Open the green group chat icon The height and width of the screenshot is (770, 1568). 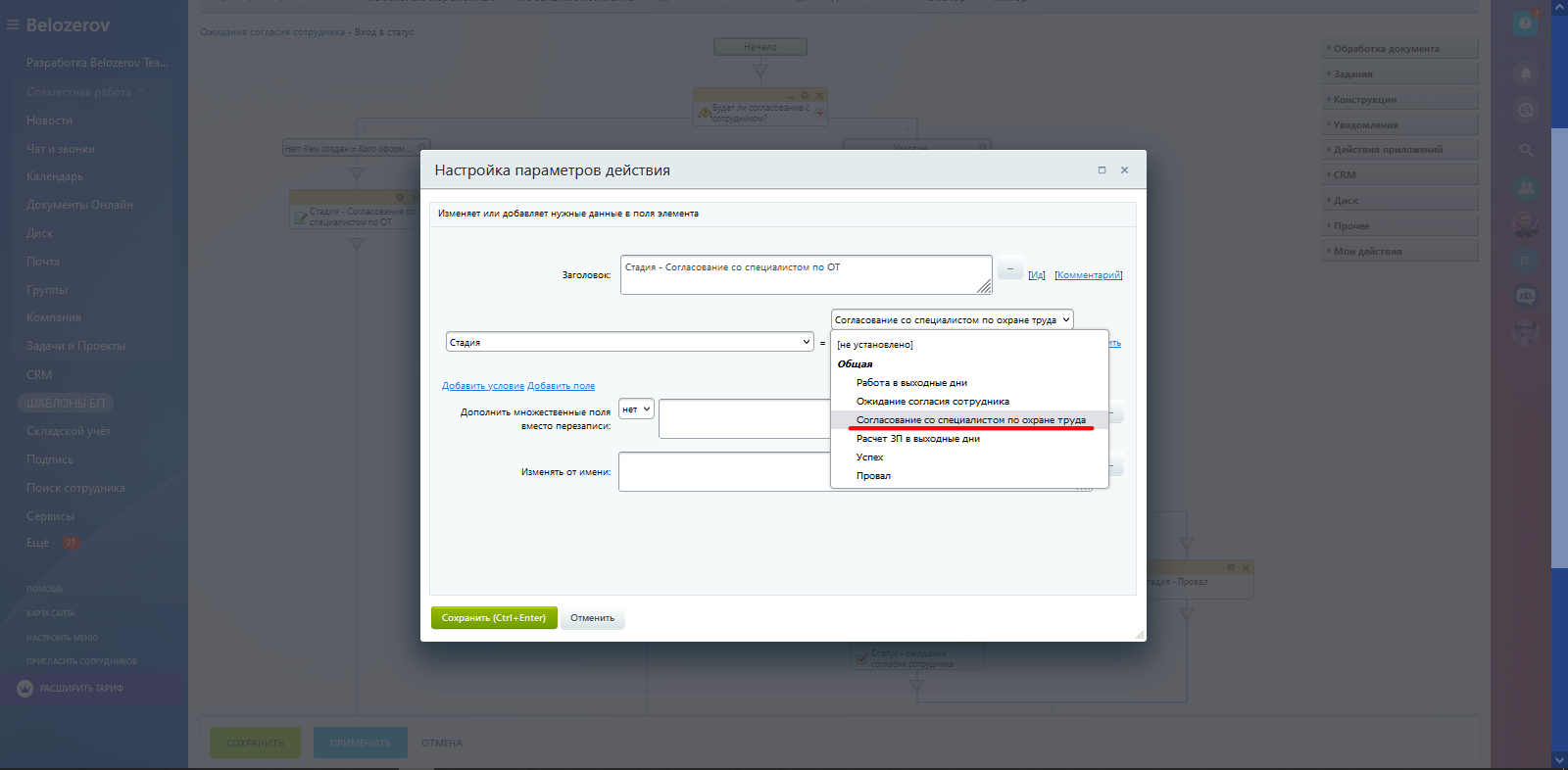[1525, 188]
